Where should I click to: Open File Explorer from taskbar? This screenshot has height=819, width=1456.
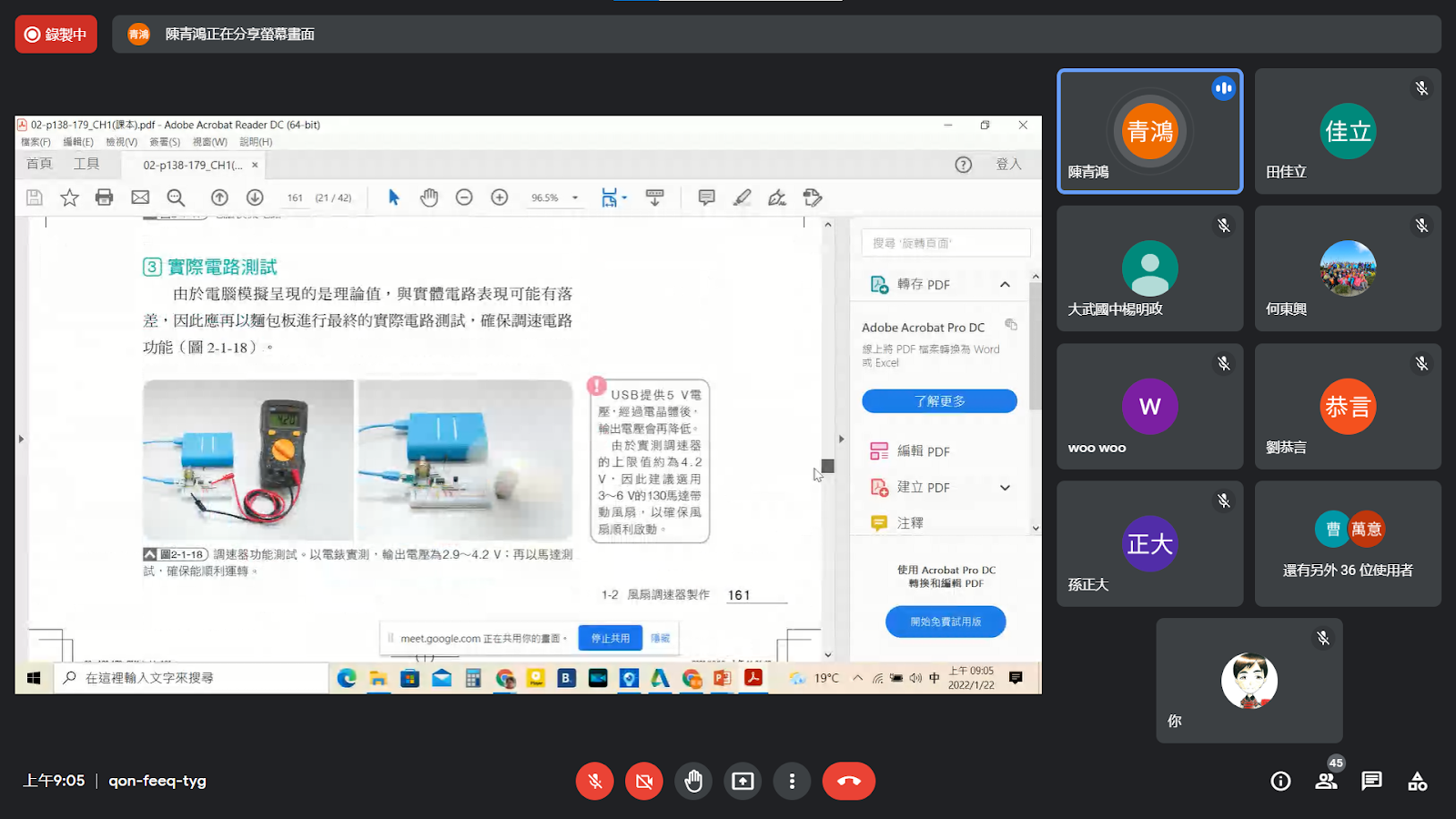coord(378,678)
